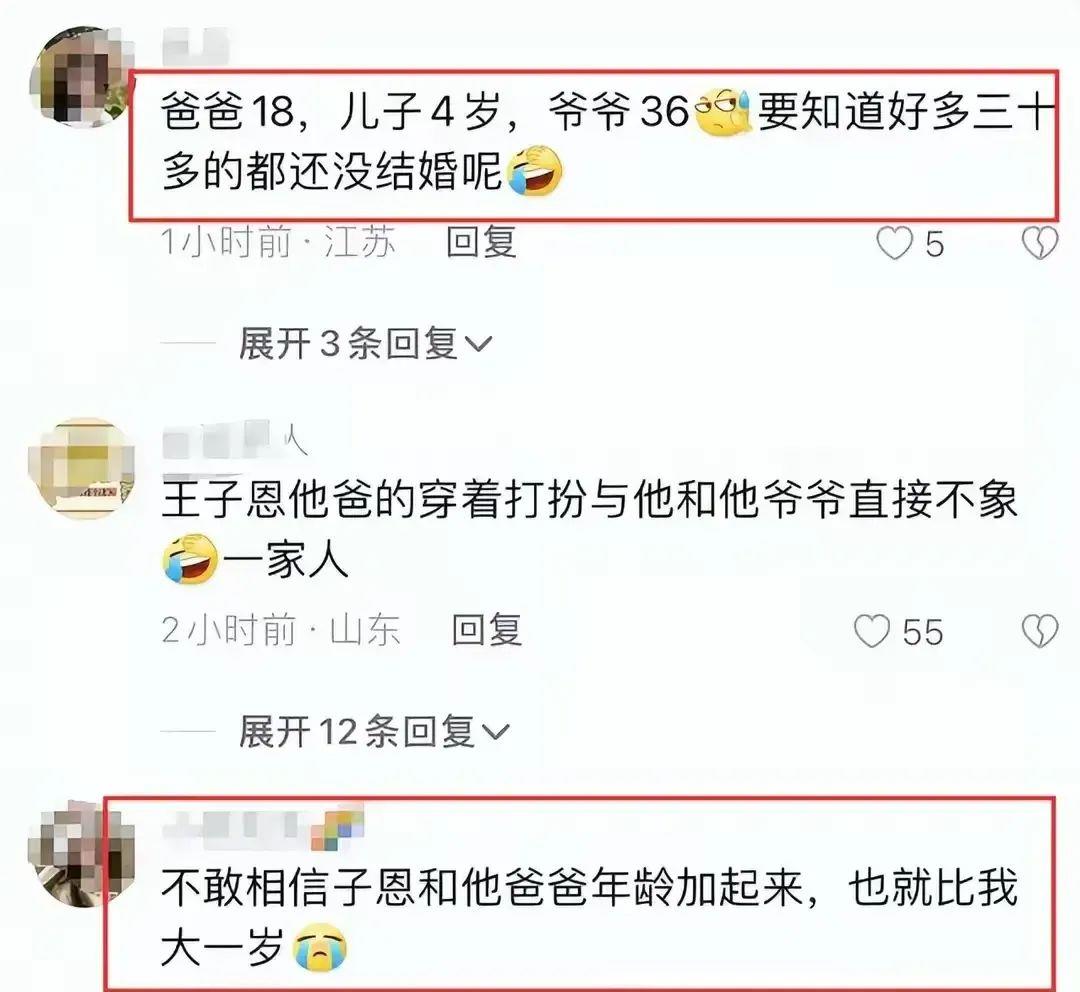This screenshot has height=992, width=1080.
Task: Select the comment 不敢相信子恩和他爸爸年龄
Action: click(590, 918)
